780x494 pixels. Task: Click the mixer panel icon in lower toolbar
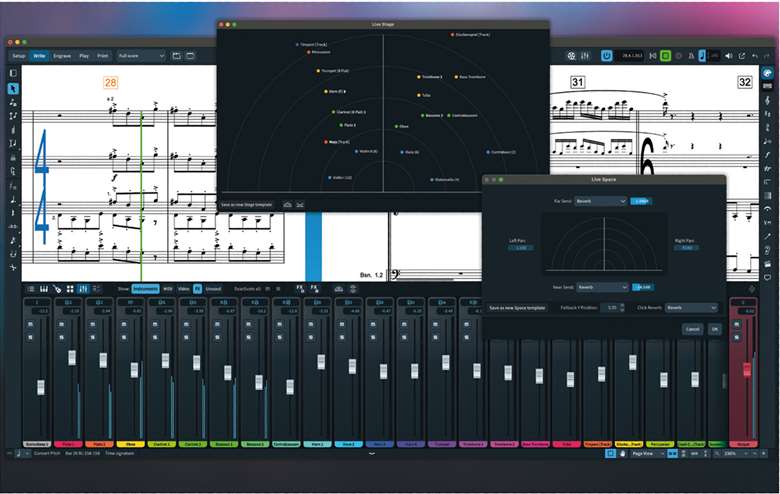[83, 288]
